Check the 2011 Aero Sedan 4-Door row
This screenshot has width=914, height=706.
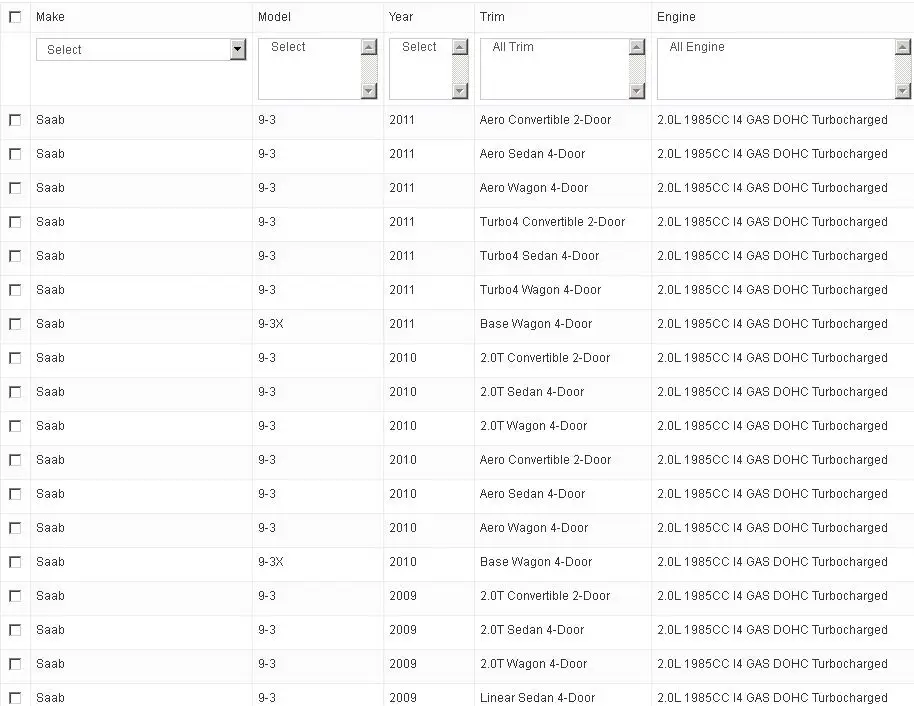pyautogui.click(x=15, y=154)
